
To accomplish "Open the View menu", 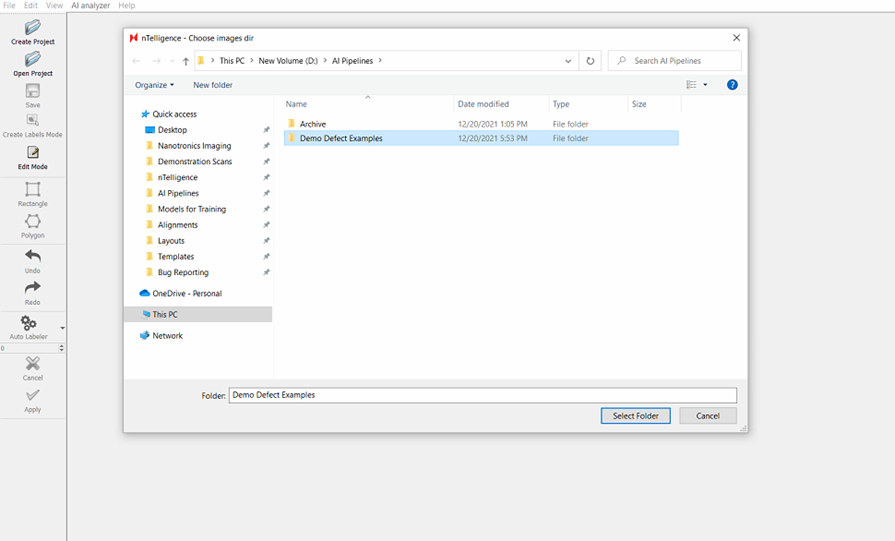I will (54, 6).
